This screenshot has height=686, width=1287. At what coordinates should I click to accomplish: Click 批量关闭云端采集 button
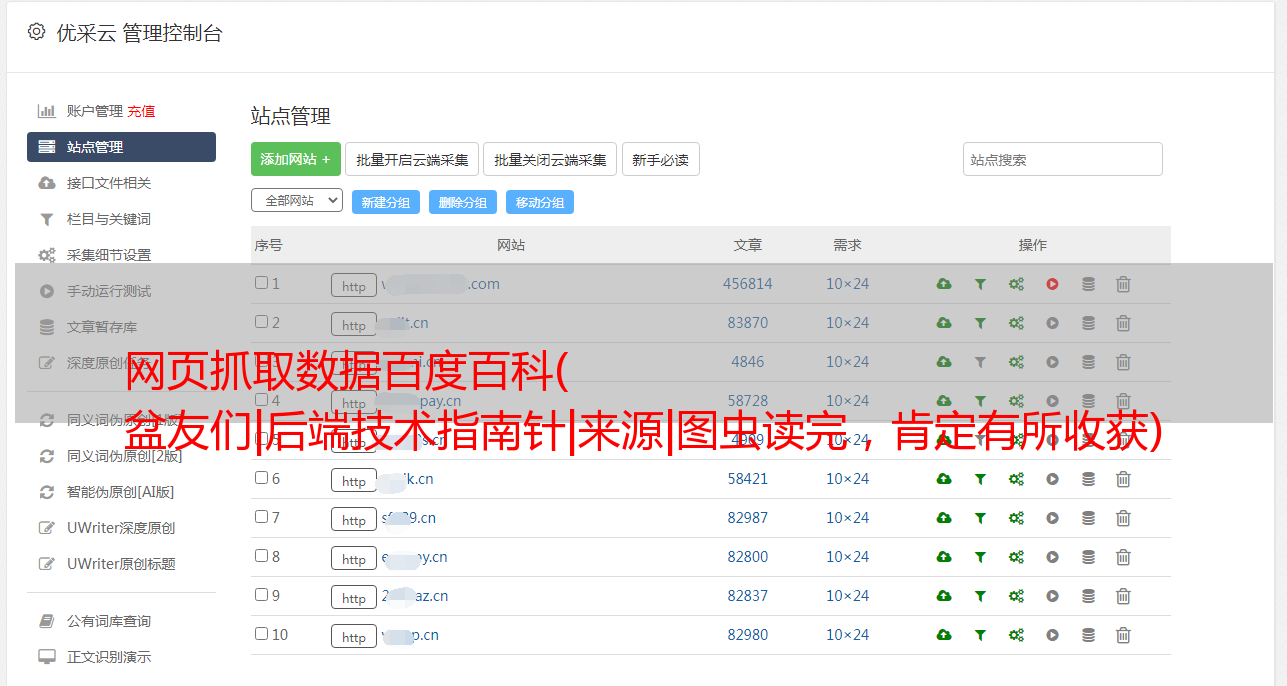coord(550,159)
